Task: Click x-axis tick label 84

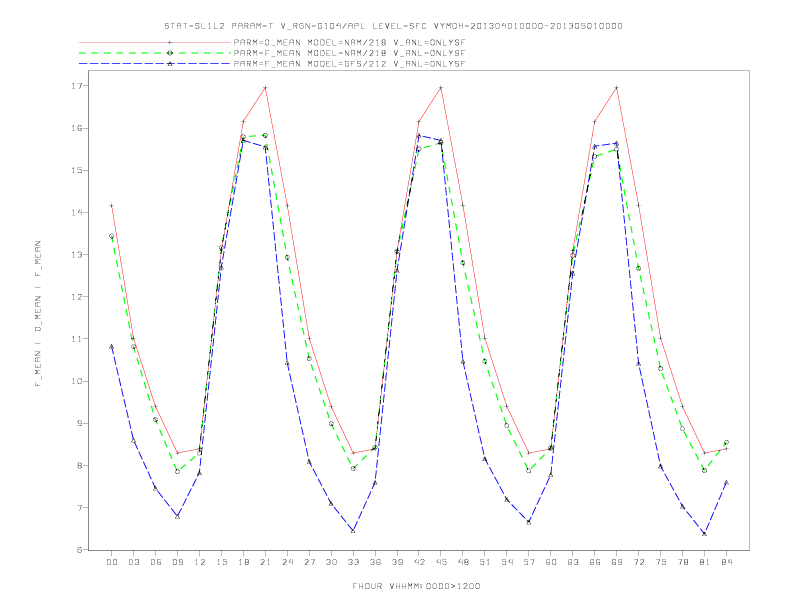Action: (x=726, y=562)
